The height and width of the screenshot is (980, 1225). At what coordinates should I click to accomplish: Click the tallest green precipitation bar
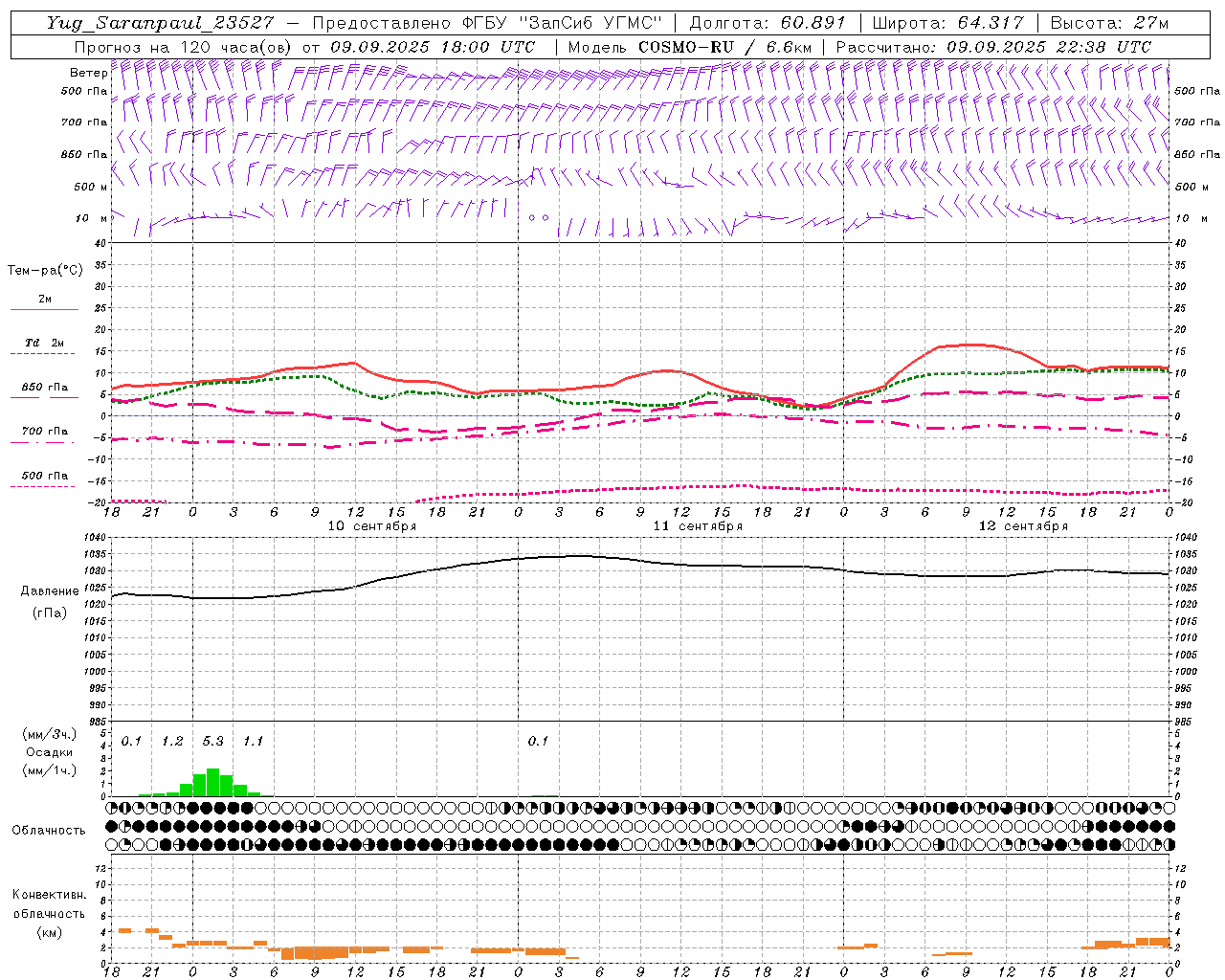(x=212, y=782)
